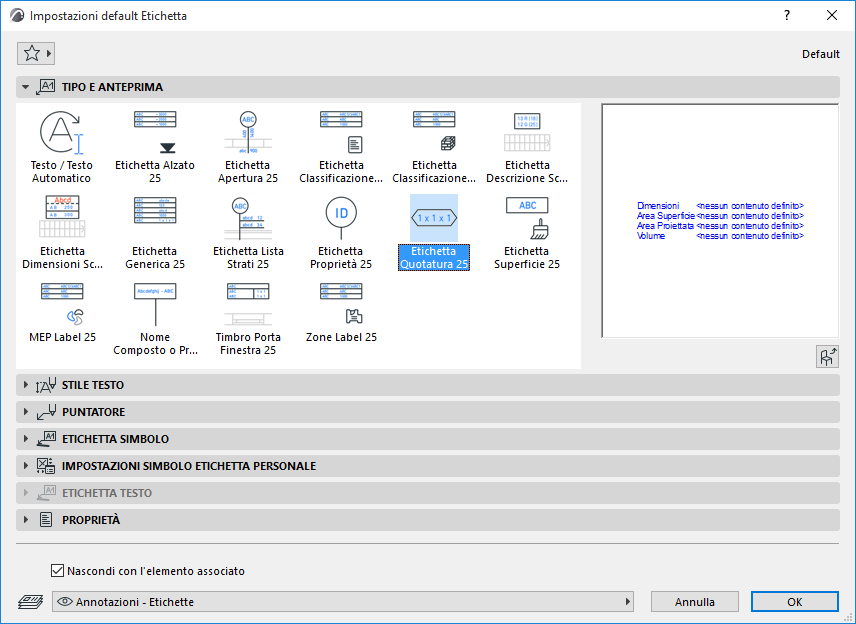Viewport: 856px width, 624px height.
Task: Click the label preview area
Action: click(x=719, y=221)
